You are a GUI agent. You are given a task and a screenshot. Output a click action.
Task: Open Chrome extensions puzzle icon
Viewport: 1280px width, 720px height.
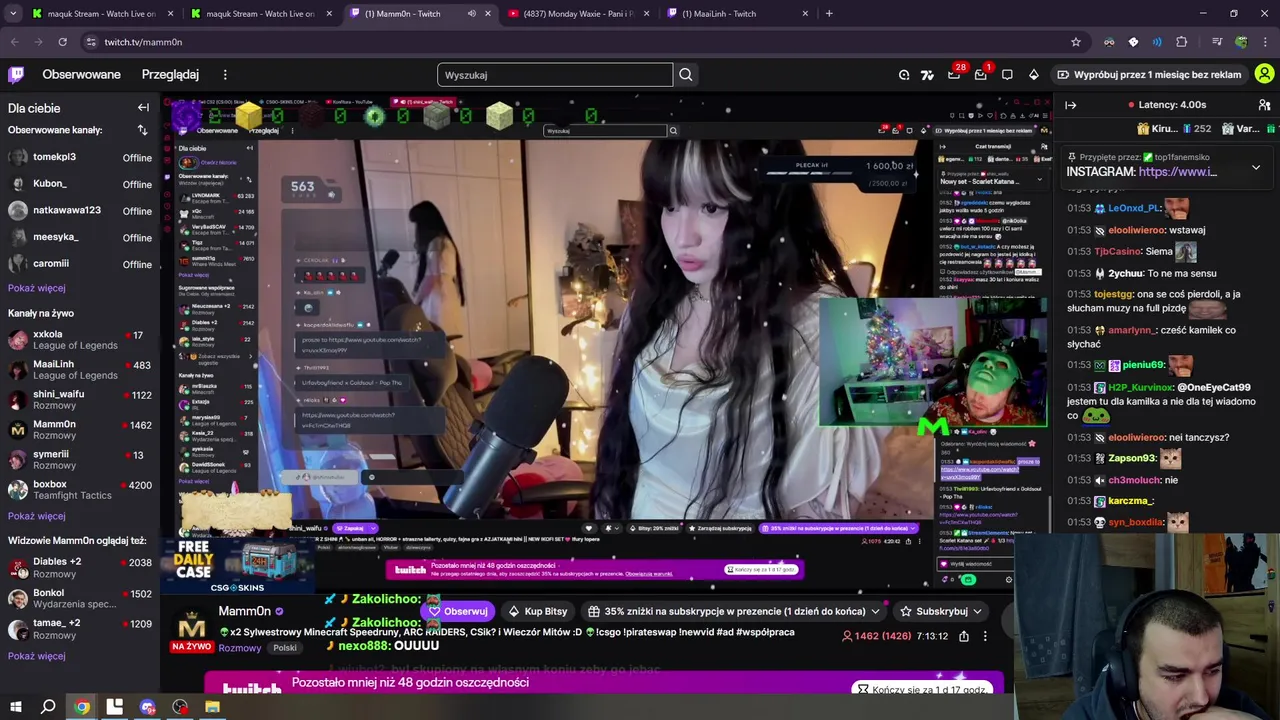click(1182, 42)
